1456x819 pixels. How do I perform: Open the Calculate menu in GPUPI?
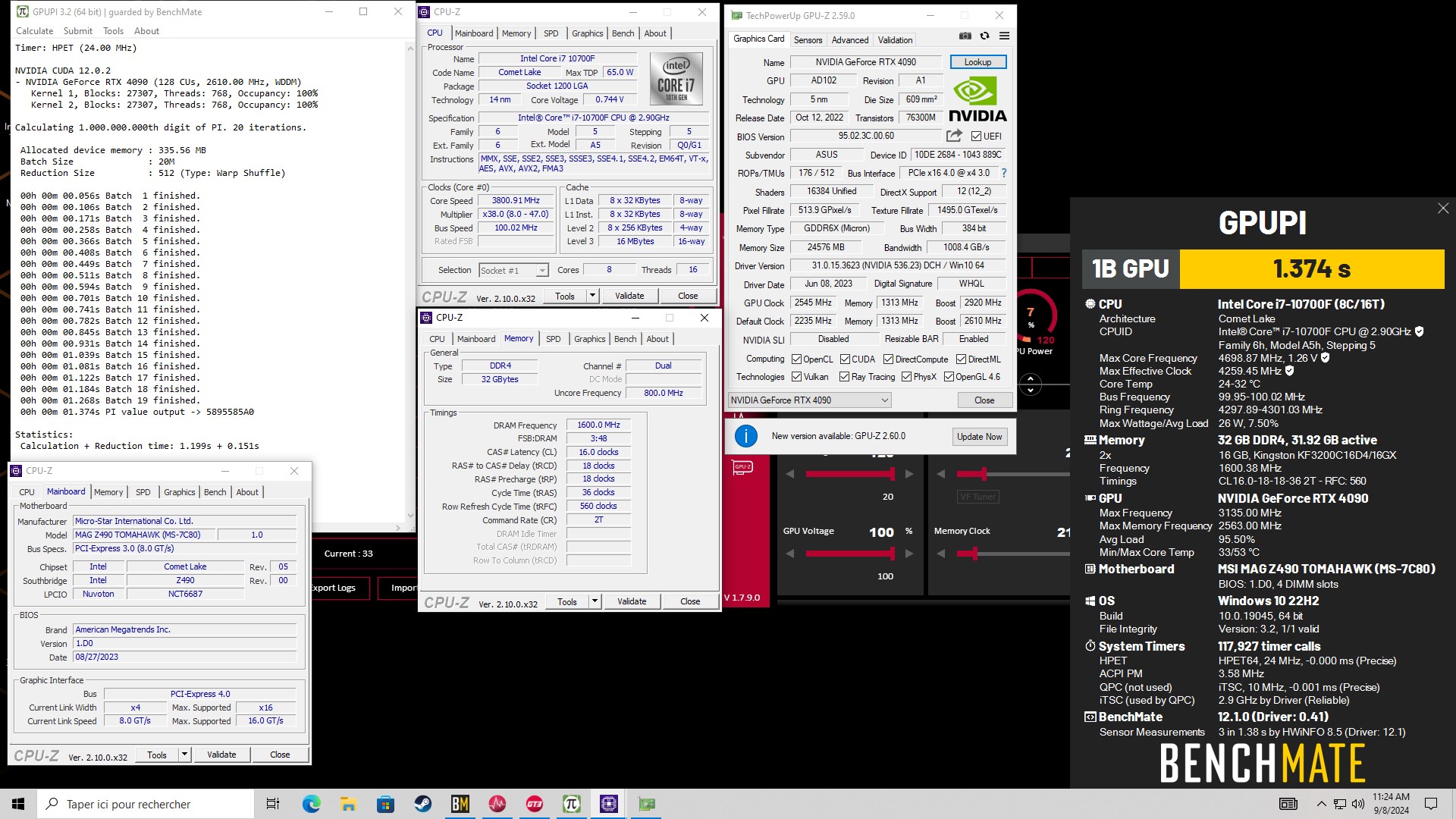point(34,31)
